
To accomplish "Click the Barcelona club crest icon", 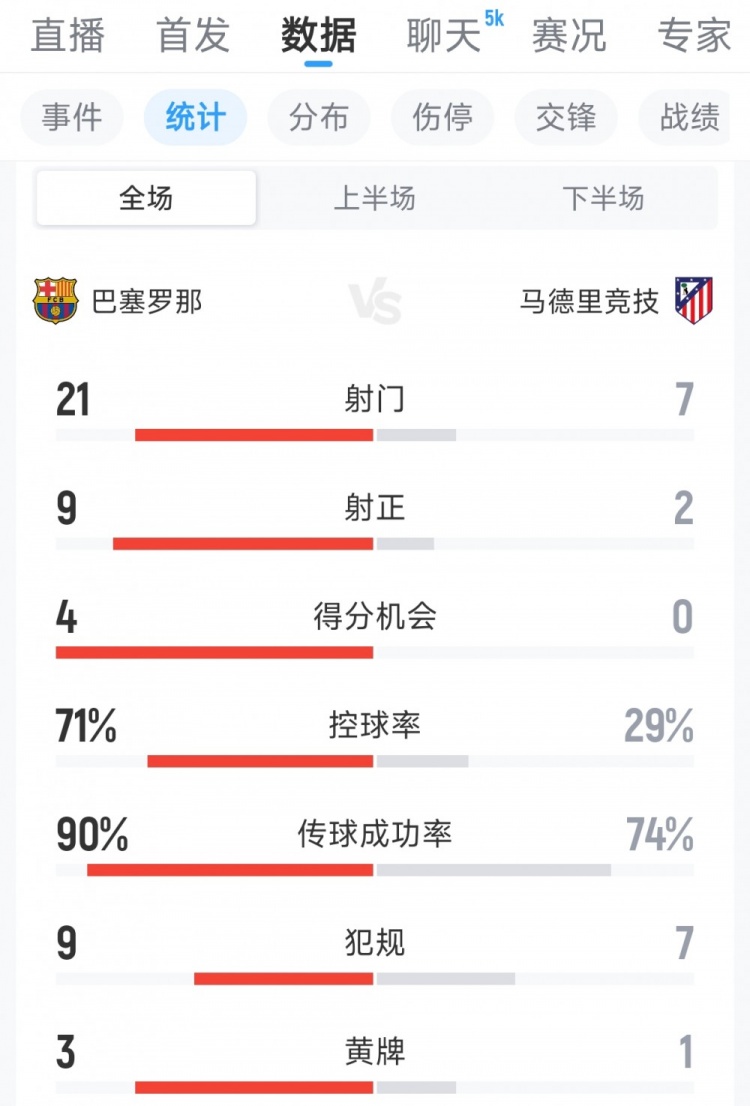I will tap(55, 301).
